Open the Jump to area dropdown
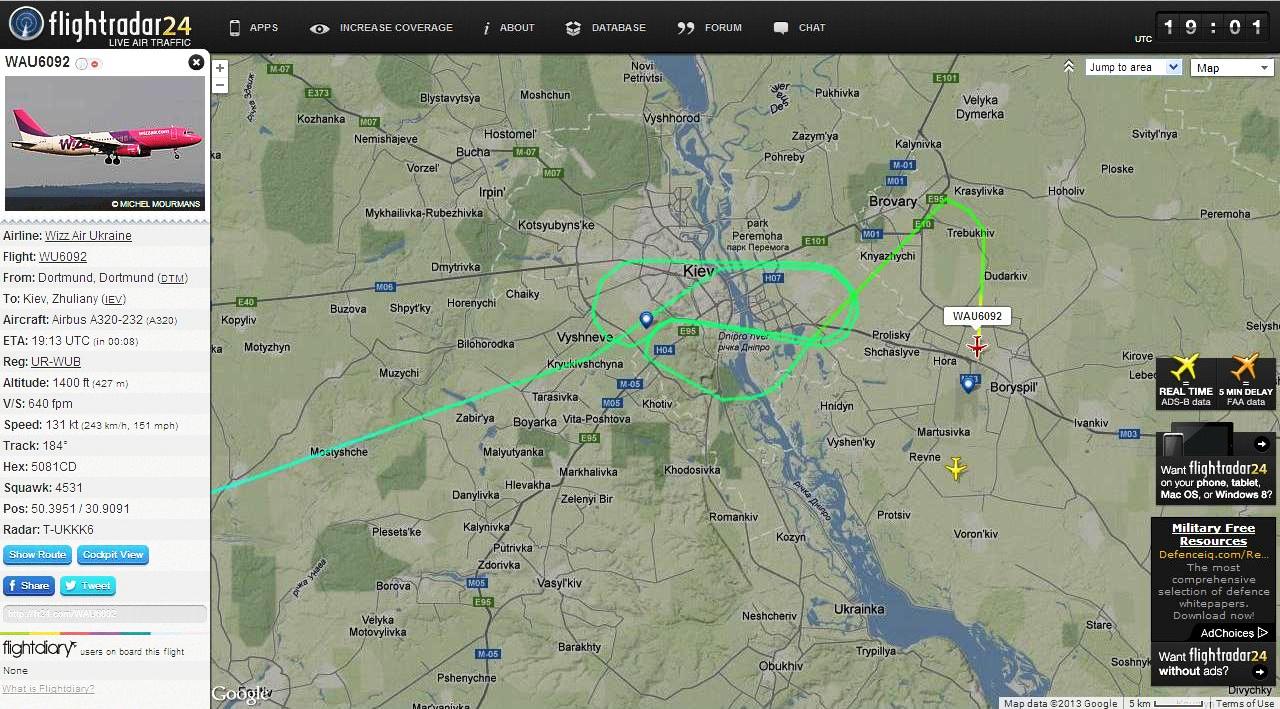Viewport: 1280px width, 709px height. point(1134,67)
